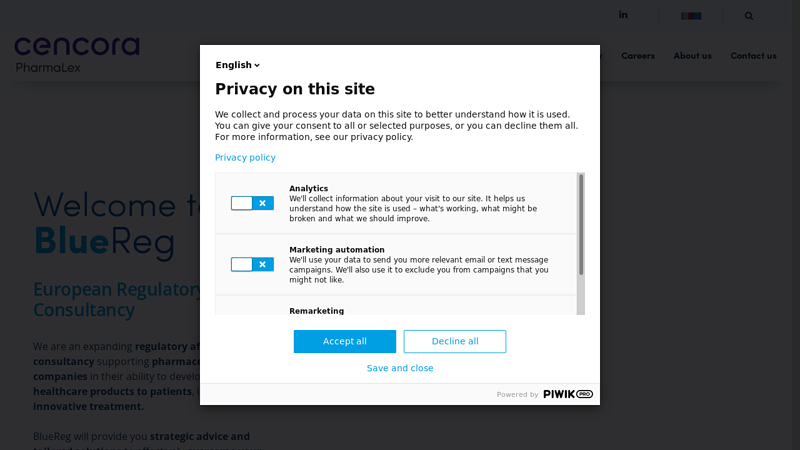Image resolution: width=800 pixels, height=450 pixels.
Task: Open the search magnifier icon
Action: click(748, 16)
